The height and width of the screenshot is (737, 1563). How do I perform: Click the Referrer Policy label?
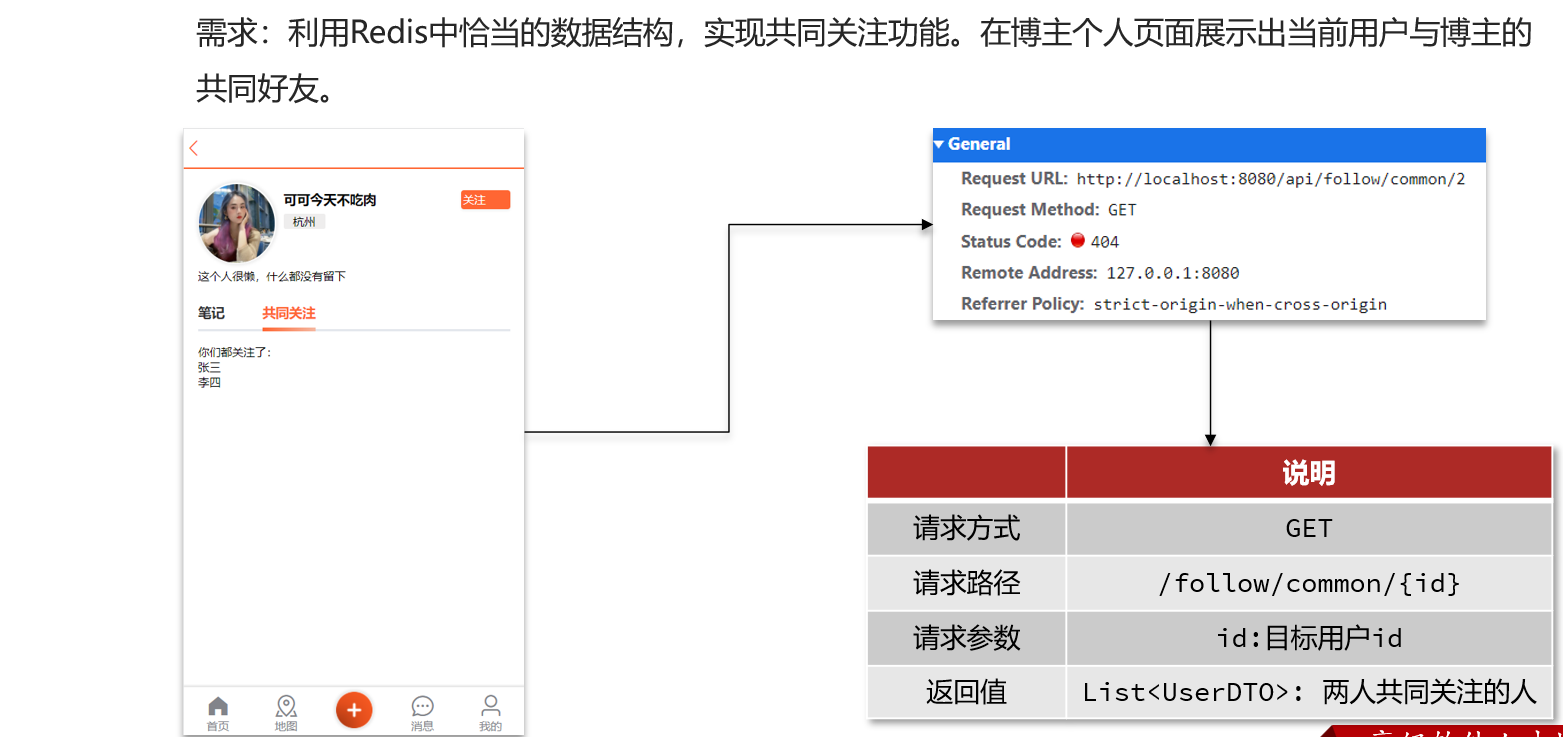1022,304
